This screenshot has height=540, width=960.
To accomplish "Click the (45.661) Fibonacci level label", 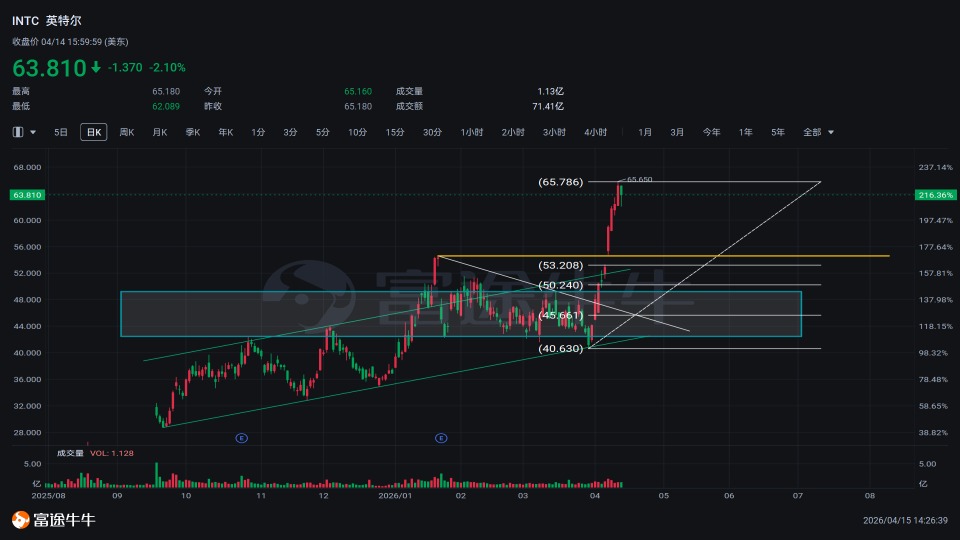I will 561,315.
